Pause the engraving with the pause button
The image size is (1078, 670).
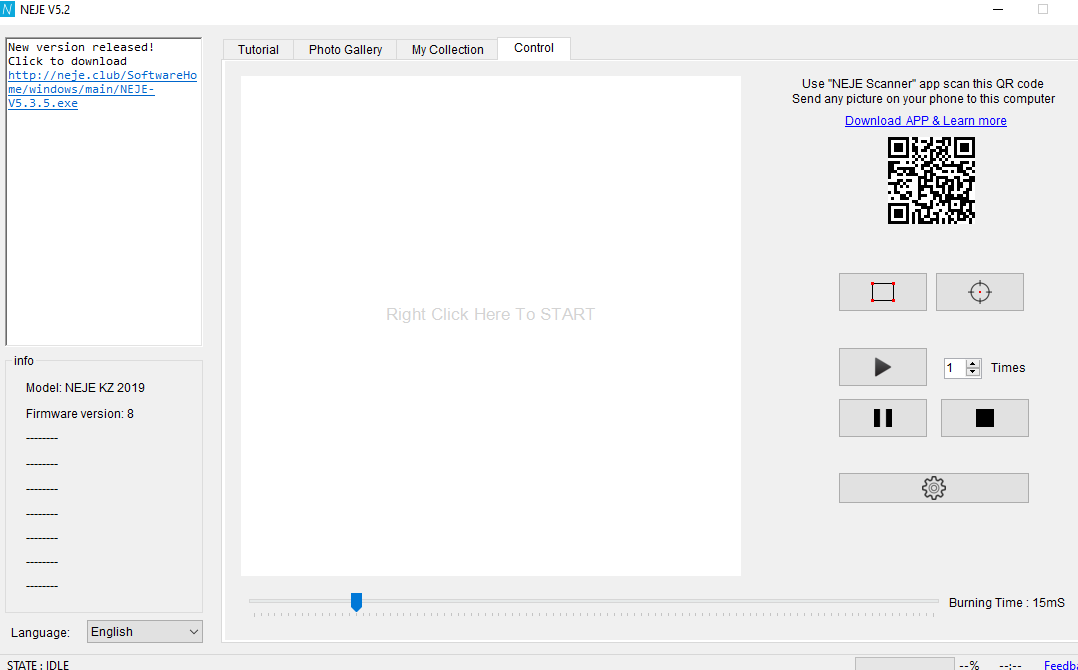click(882, 418)
